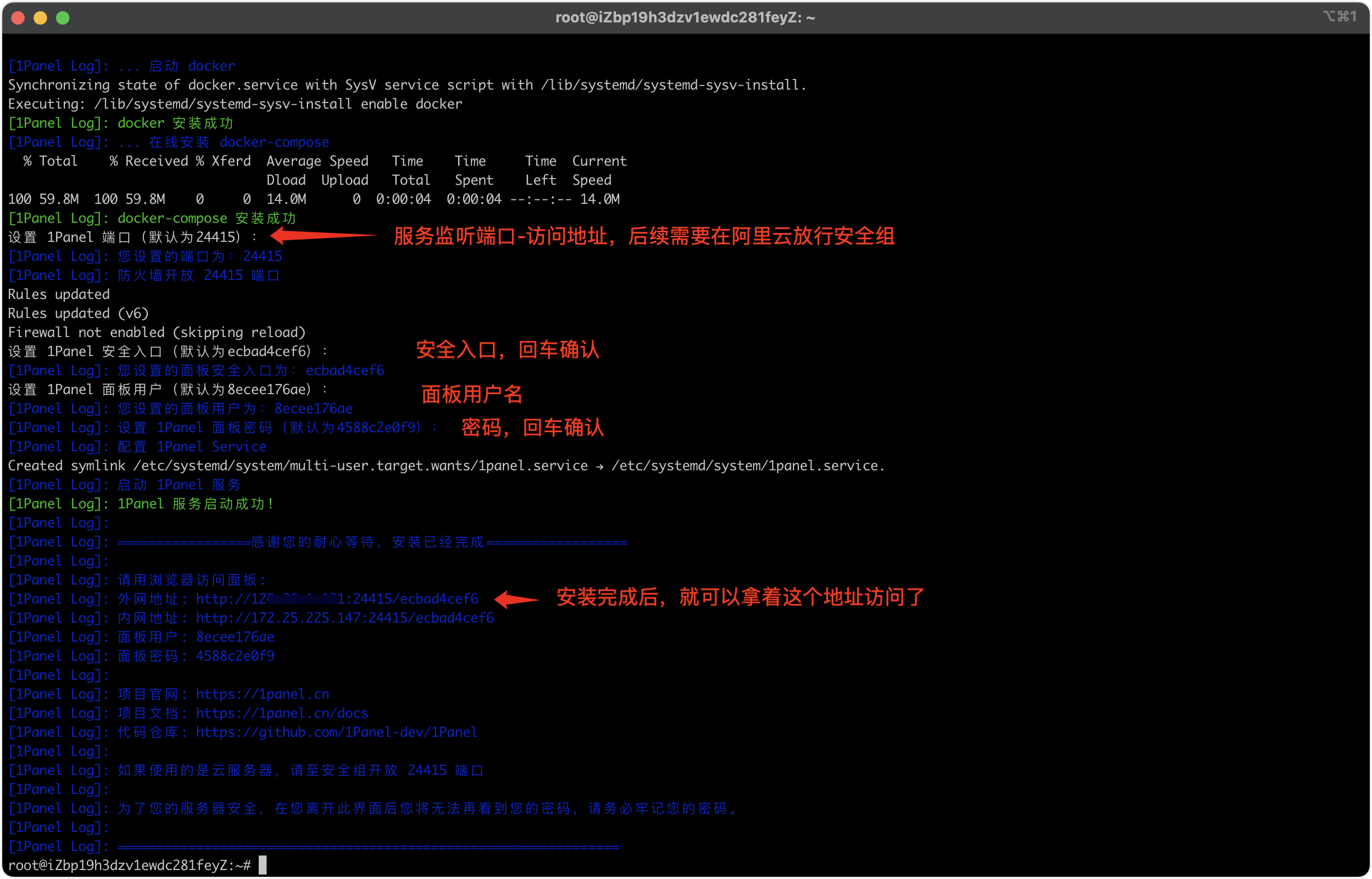The width and height of the screenshot is (1372, 879).
Task: Click the terminal window title text
Action: point(684,18)
